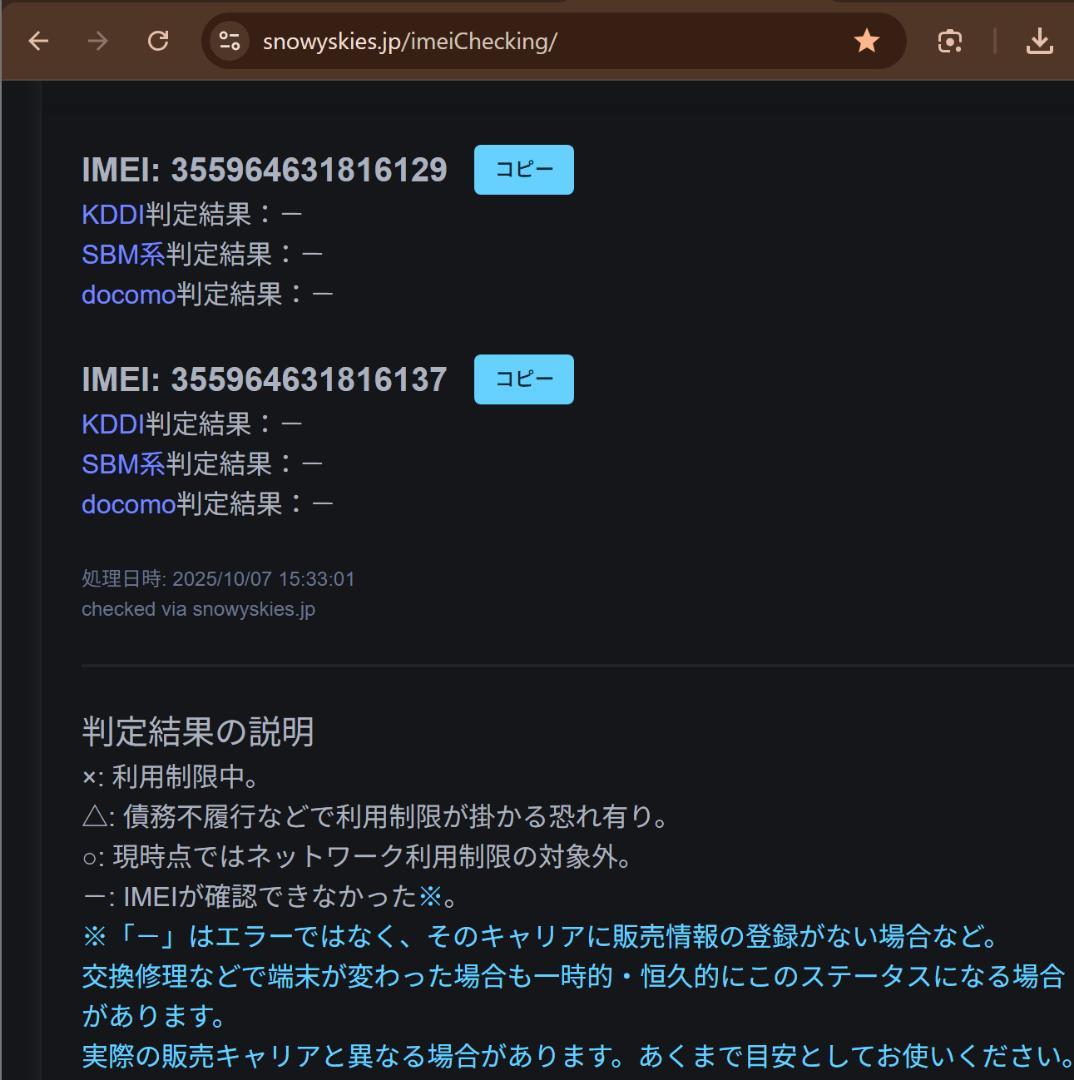
Task: Open the docomo link under the second IMEI
Action: [x=126, y=504]
